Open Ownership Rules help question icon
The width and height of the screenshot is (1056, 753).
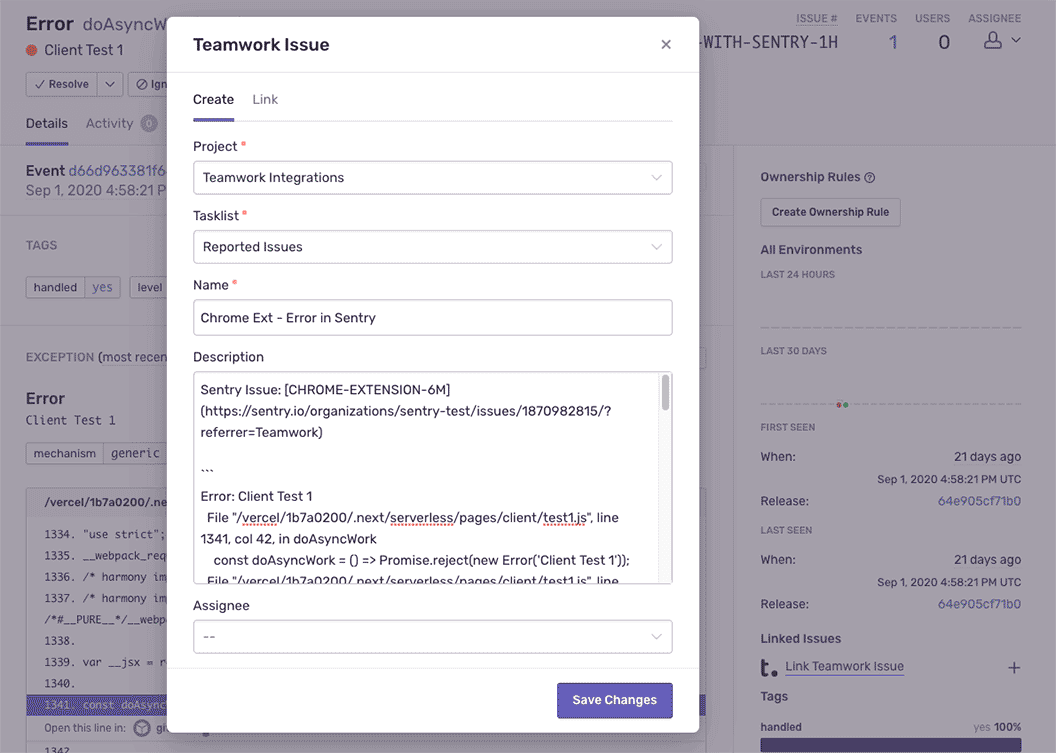869,178
